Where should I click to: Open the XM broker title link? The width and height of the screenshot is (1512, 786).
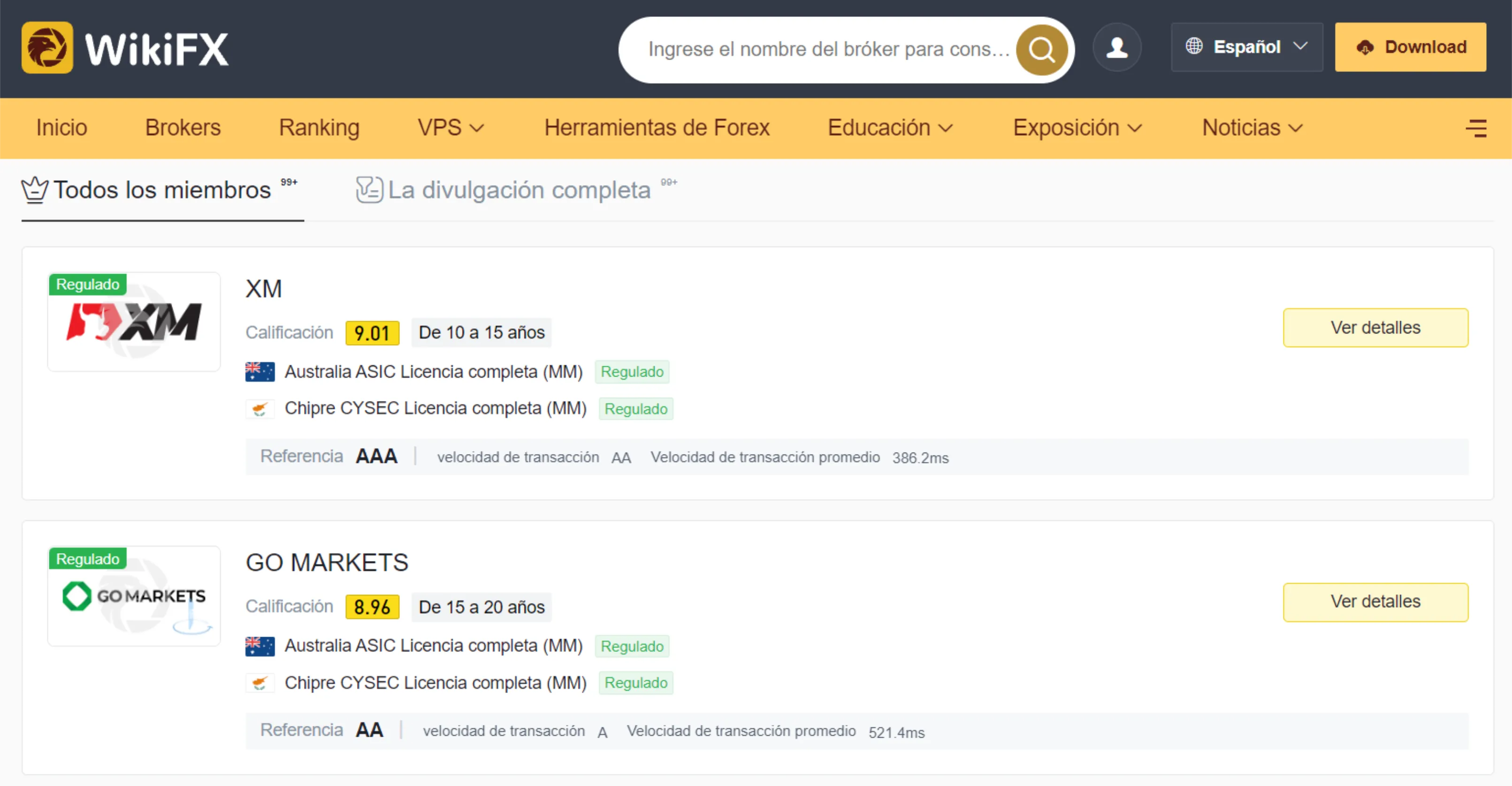point(264,289)
